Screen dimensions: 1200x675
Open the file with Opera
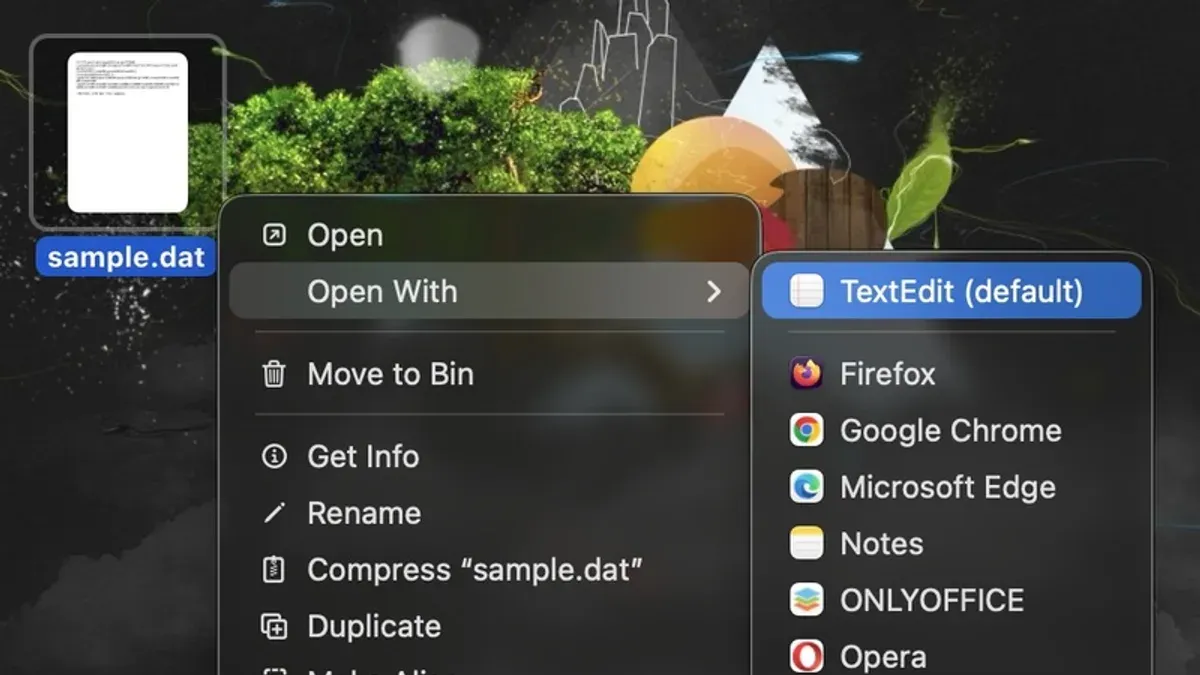(x=951, y=655)
